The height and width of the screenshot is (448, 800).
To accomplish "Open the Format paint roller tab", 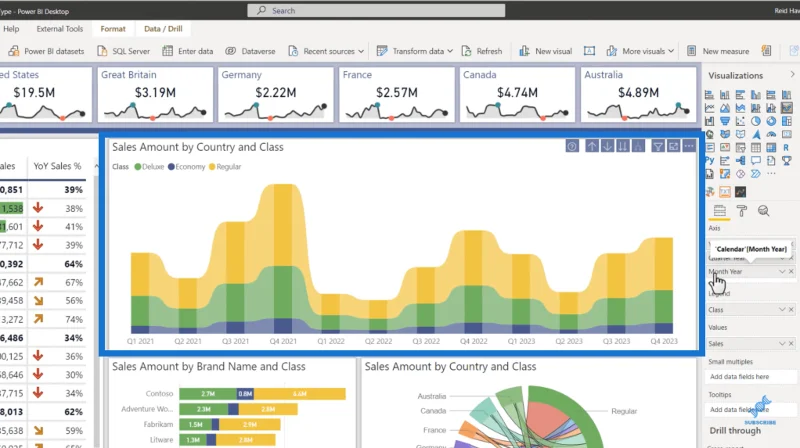I will tap(742, 211).
